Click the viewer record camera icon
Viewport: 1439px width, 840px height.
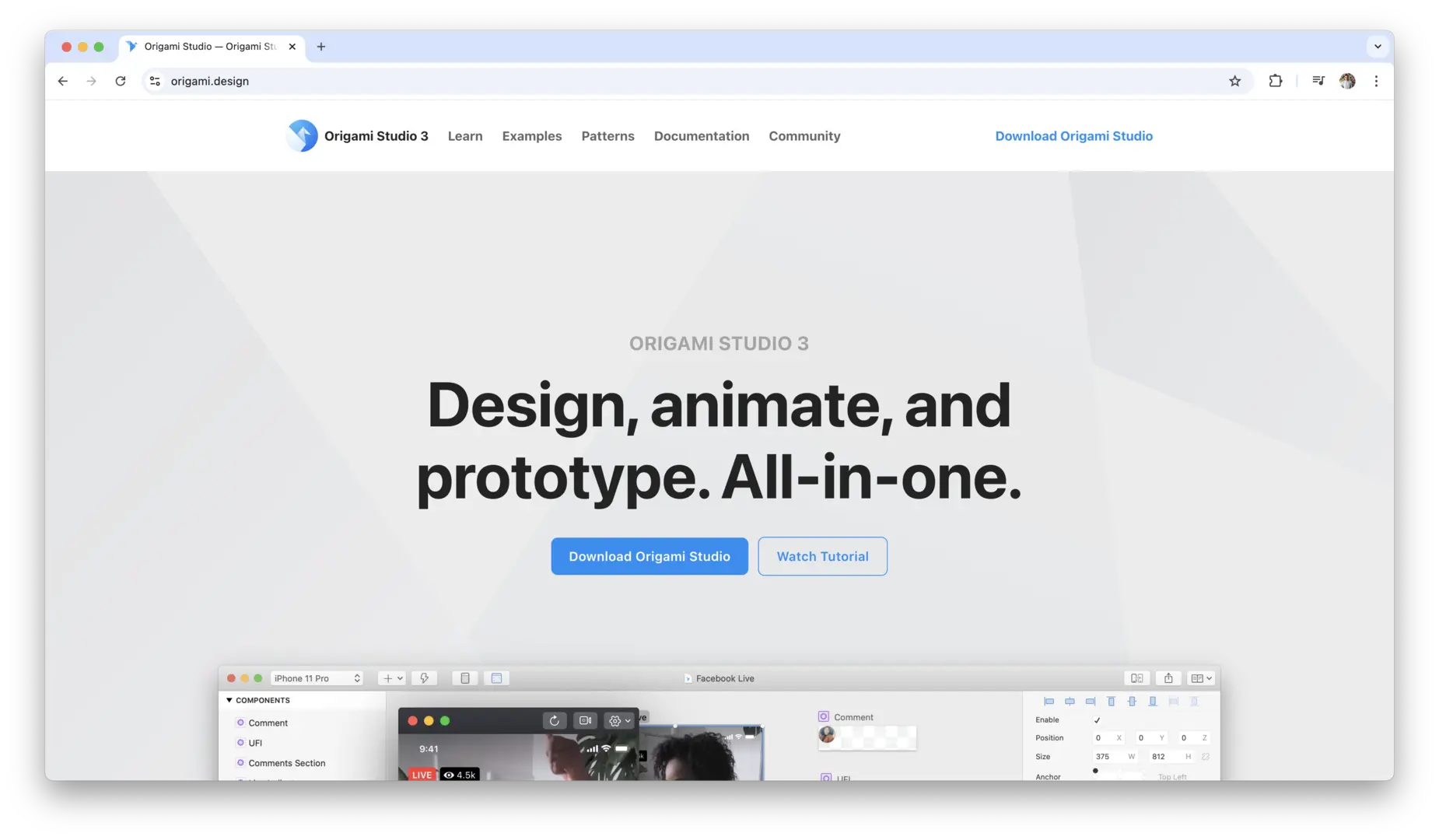(x=586, y=721)
